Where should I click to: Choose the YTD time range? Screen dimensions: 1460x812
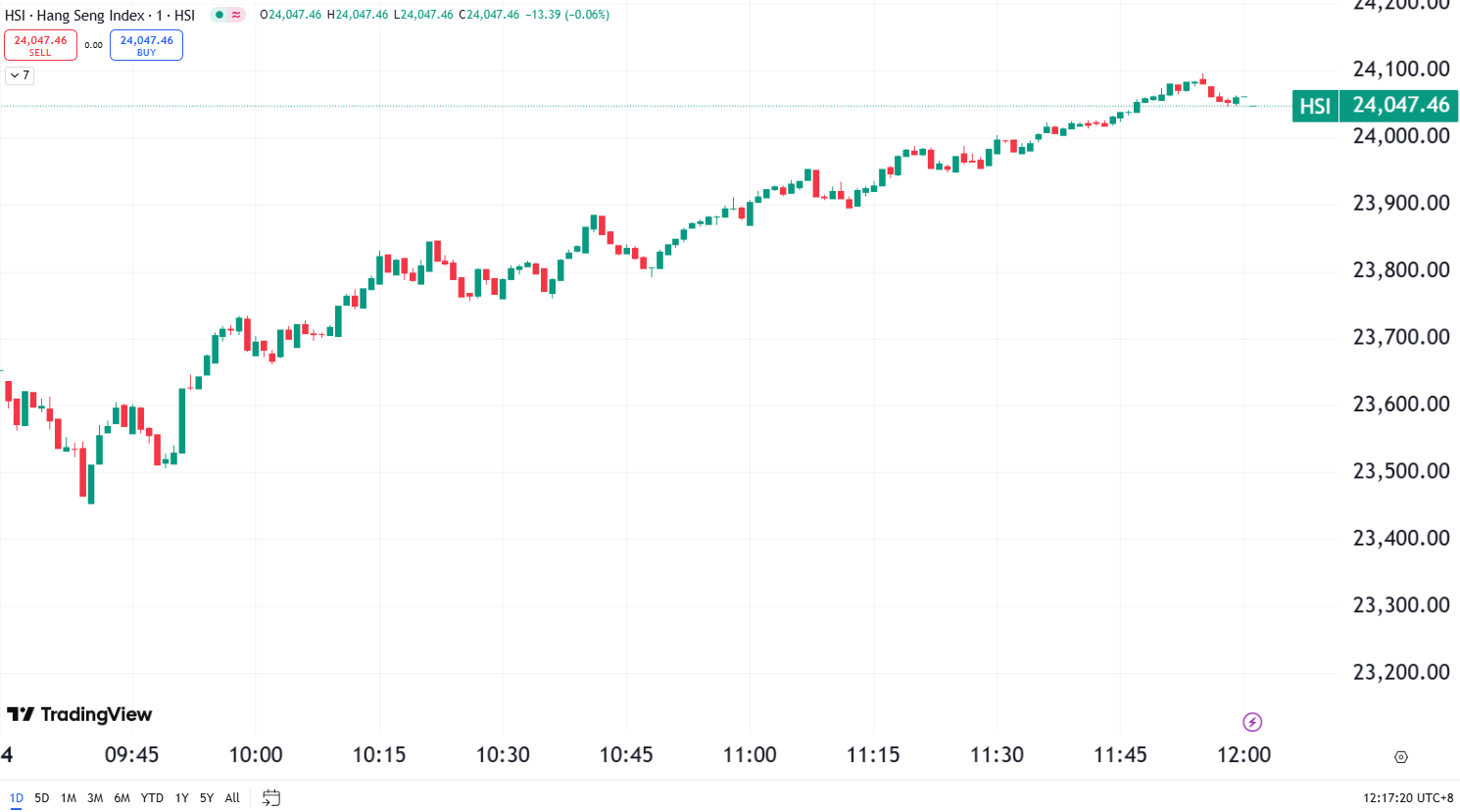152,797
